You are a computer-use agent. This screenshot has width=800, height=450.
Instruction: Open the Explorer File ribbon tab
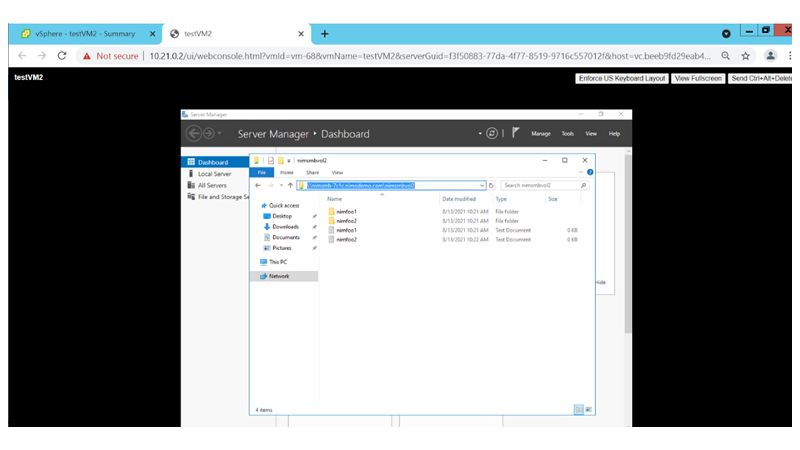[x=262, y=172]
